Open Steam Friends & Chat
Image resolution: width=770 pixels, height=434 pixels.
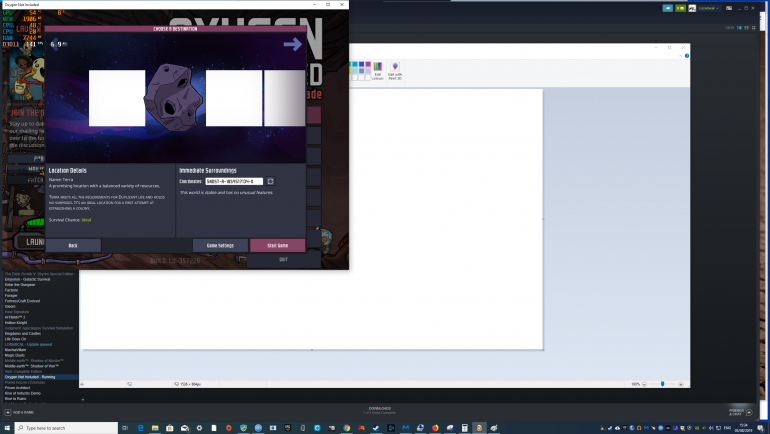tap(741, 412)
